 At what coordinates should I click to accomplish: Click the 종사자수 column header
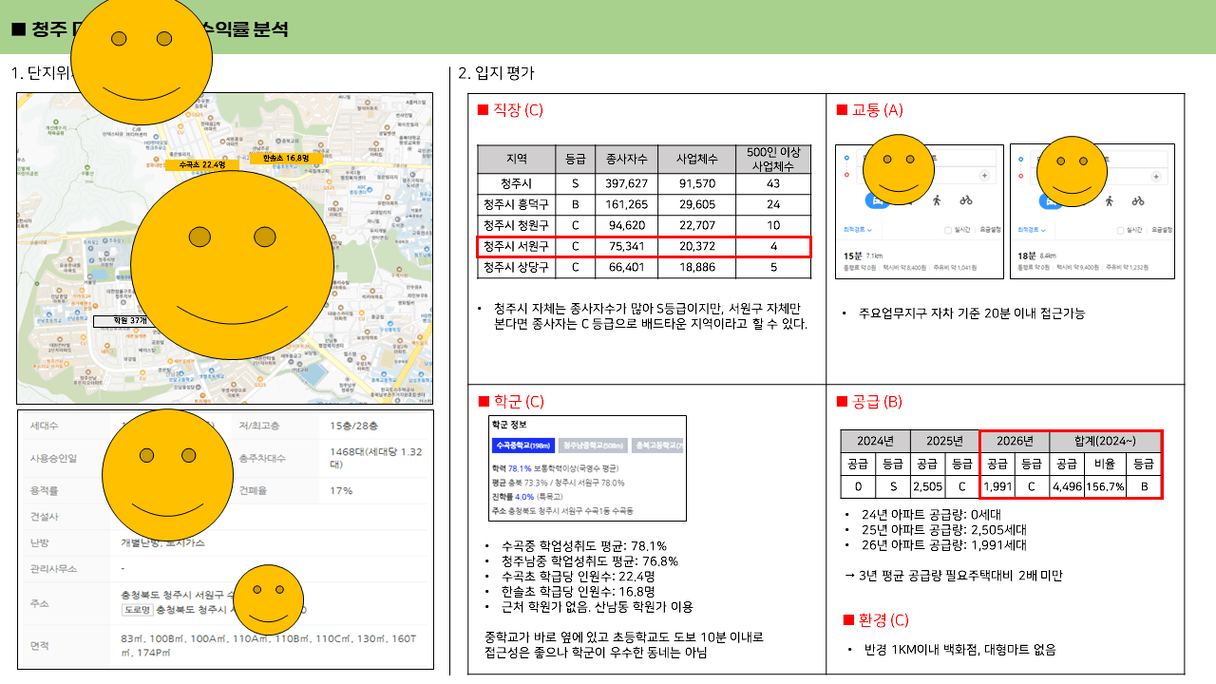(627, 159)
